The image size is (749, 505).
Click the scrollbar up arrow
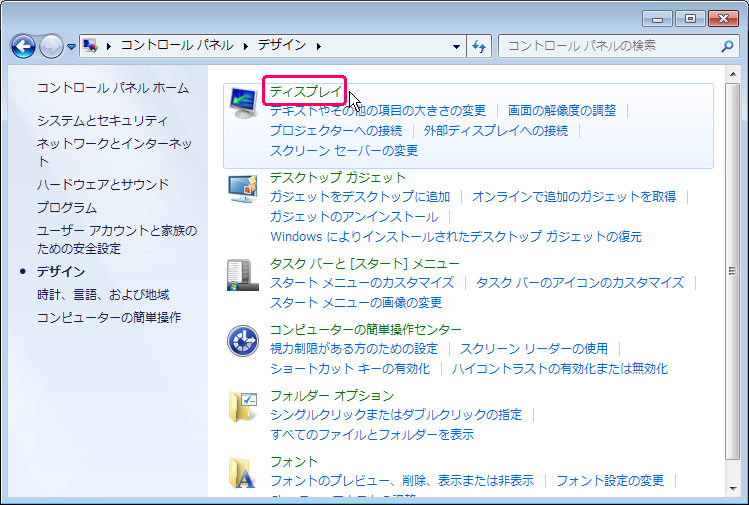coord(732,74)
